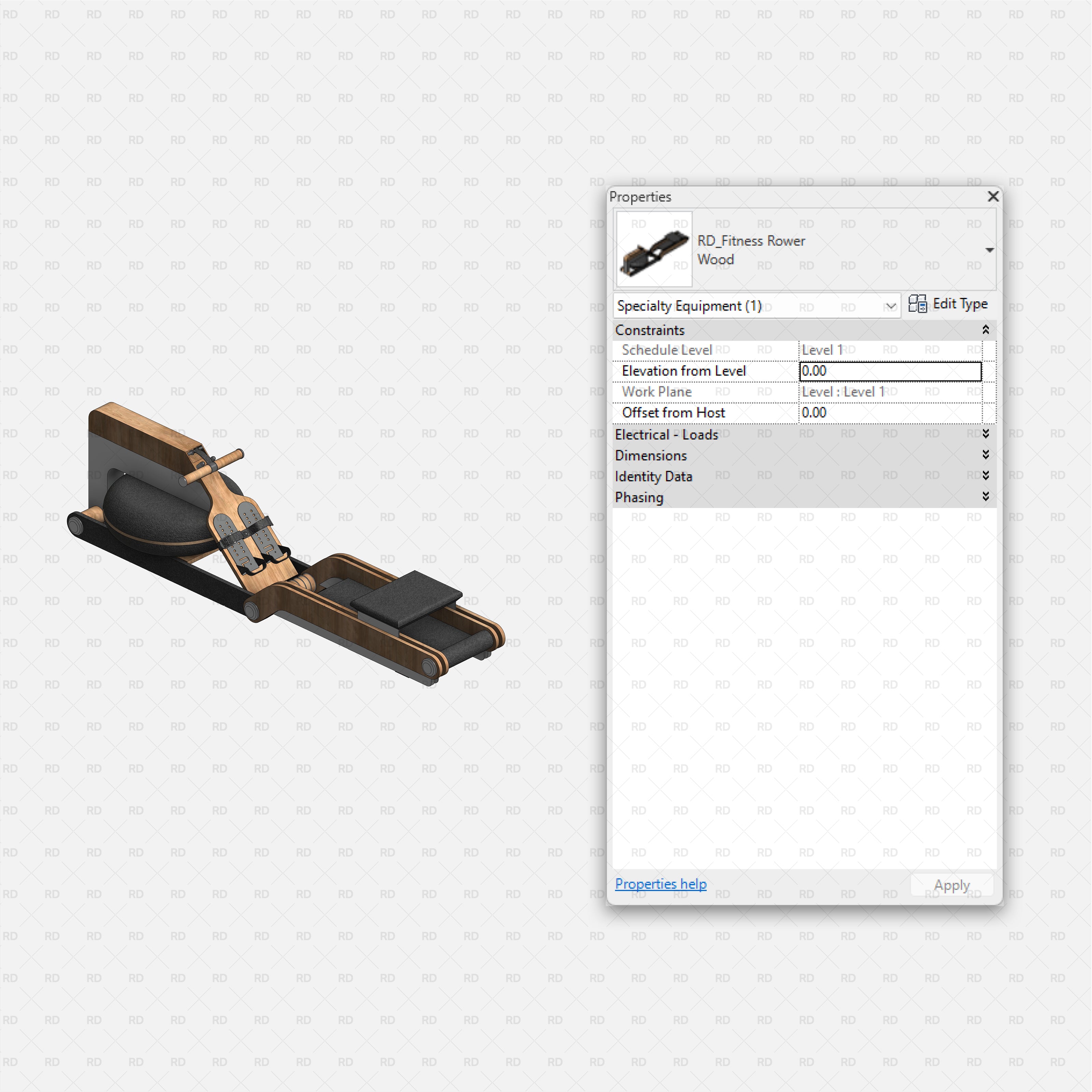Expand the Phasing section
Image resolution: width=1092 pixels, height=1092 pixels.
986,497
